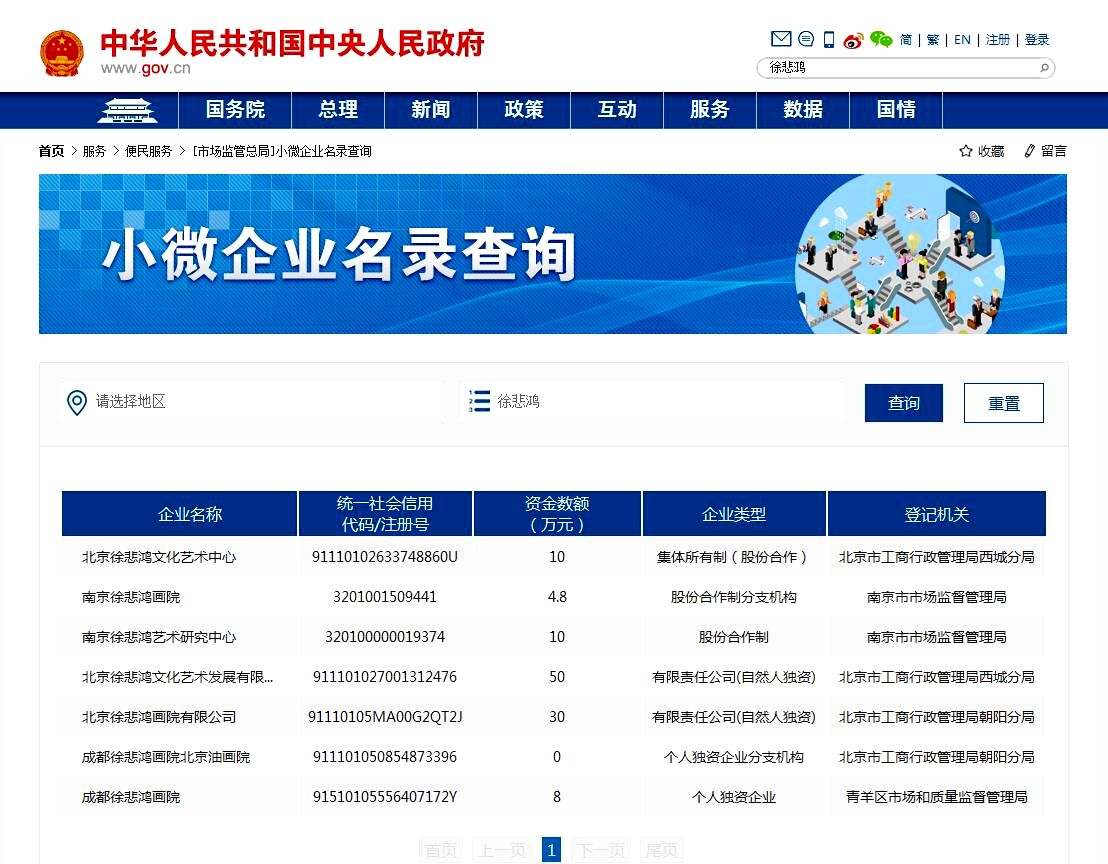
Task: Click code 91510105556407172Y
Action: point(385,797)
